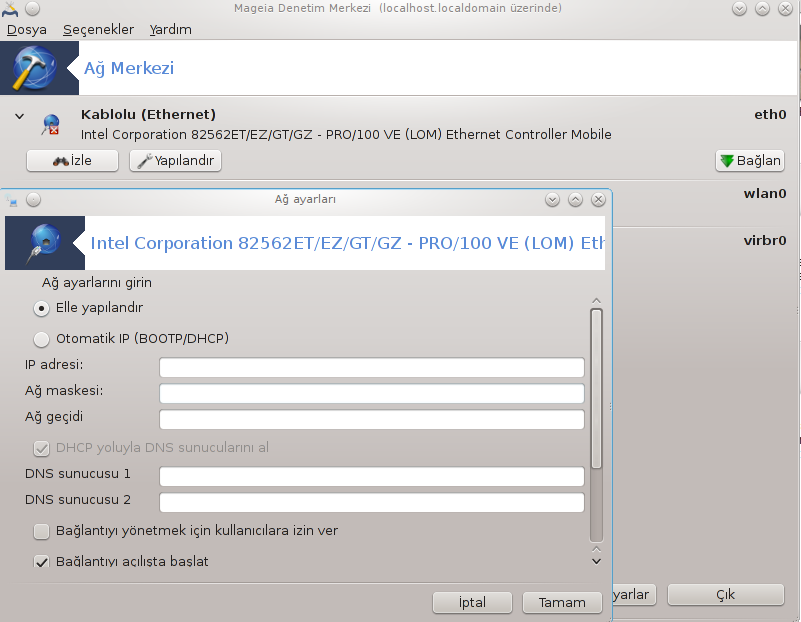The width and height of the screenshot is (801, 622).
Task: Open the Seçenekler menu
Action: click(x=98, y=30)
